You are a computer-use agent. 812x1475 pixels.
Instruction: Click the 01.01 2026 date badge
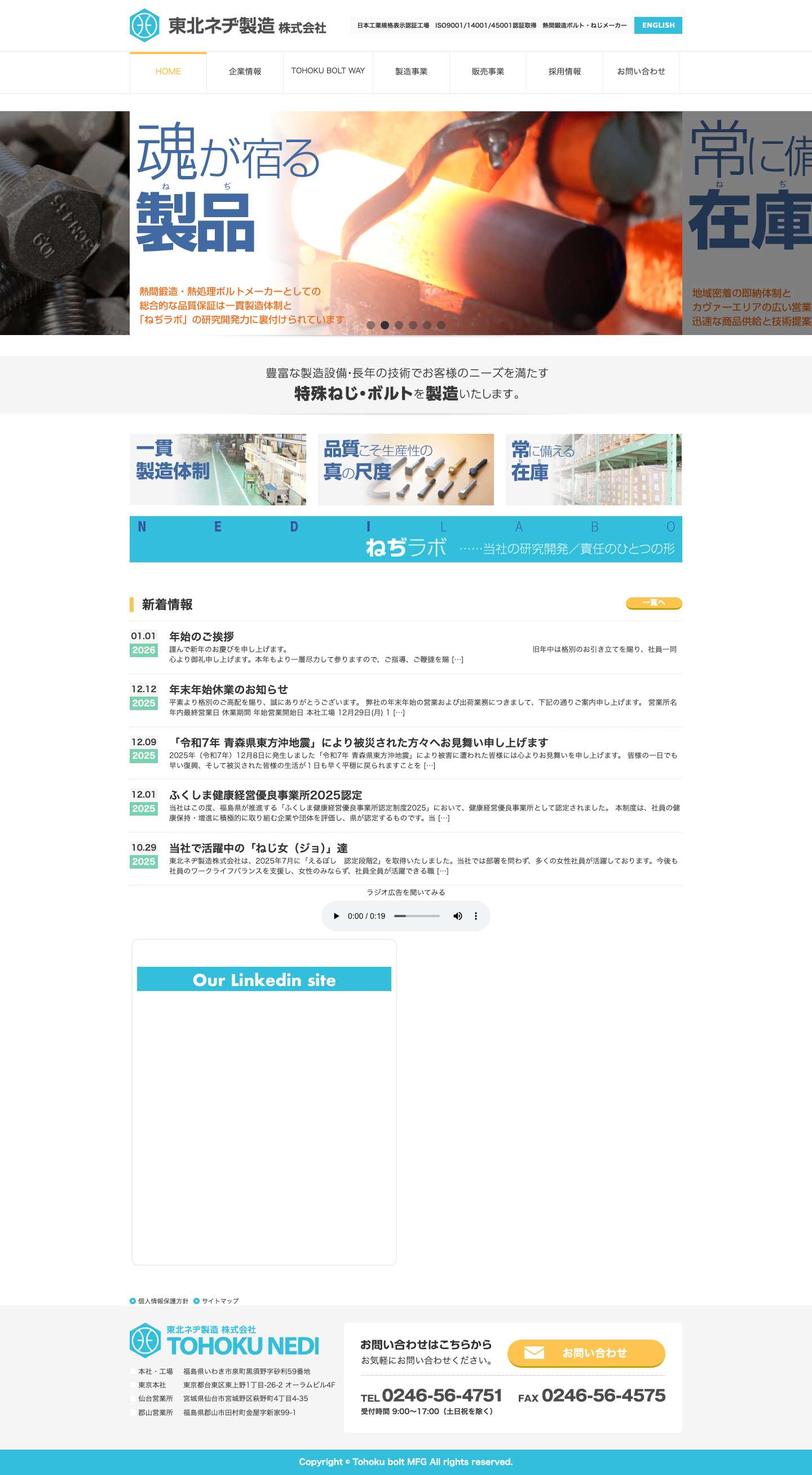[x=144, y=644]
